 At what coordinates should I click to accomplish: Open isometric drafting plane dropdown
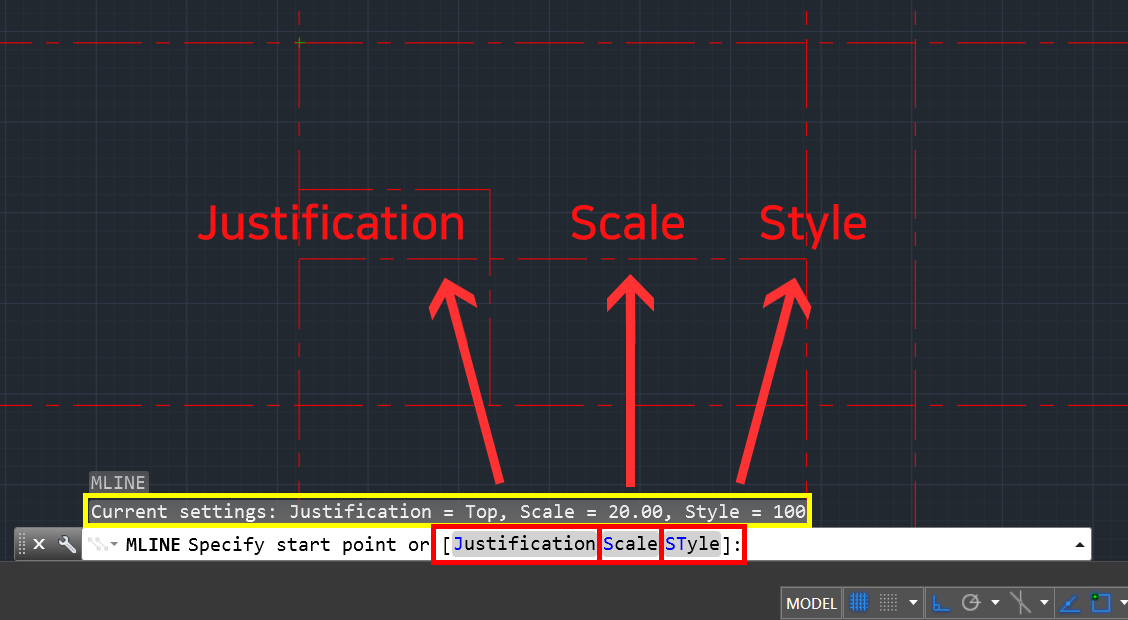1044,603
